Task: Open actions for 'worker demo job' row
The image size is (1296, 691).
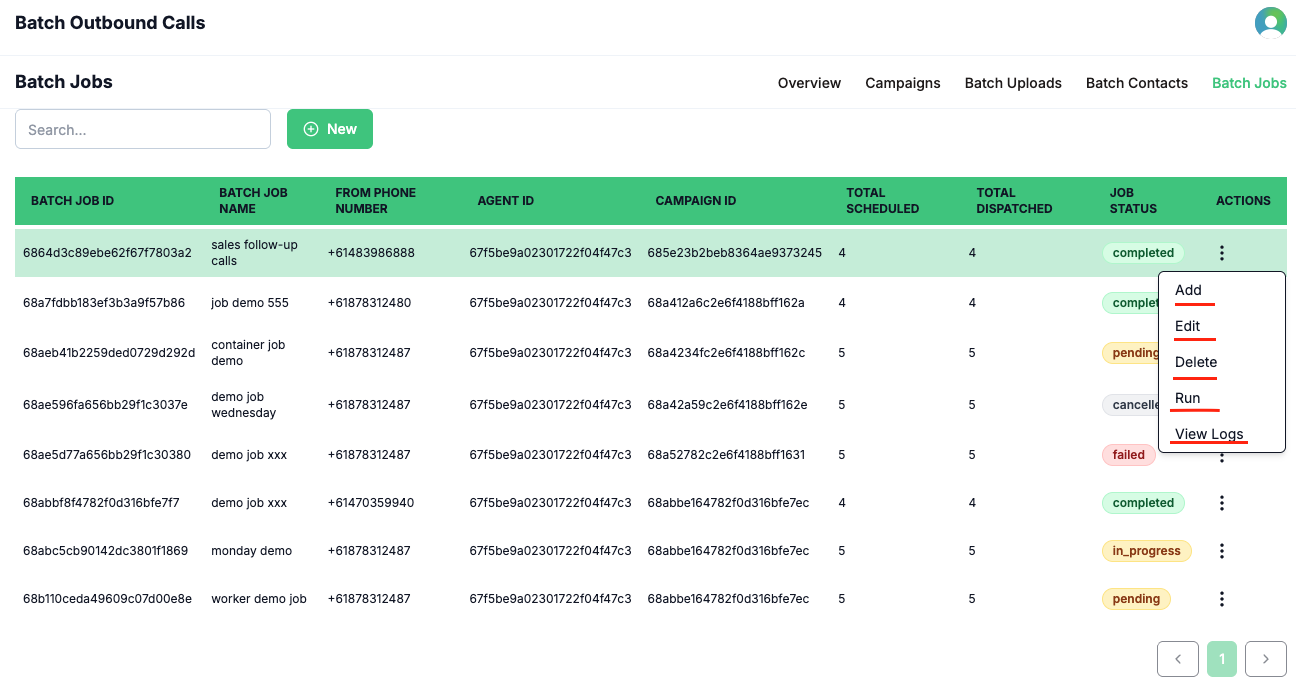Action: pos(1221,599)
